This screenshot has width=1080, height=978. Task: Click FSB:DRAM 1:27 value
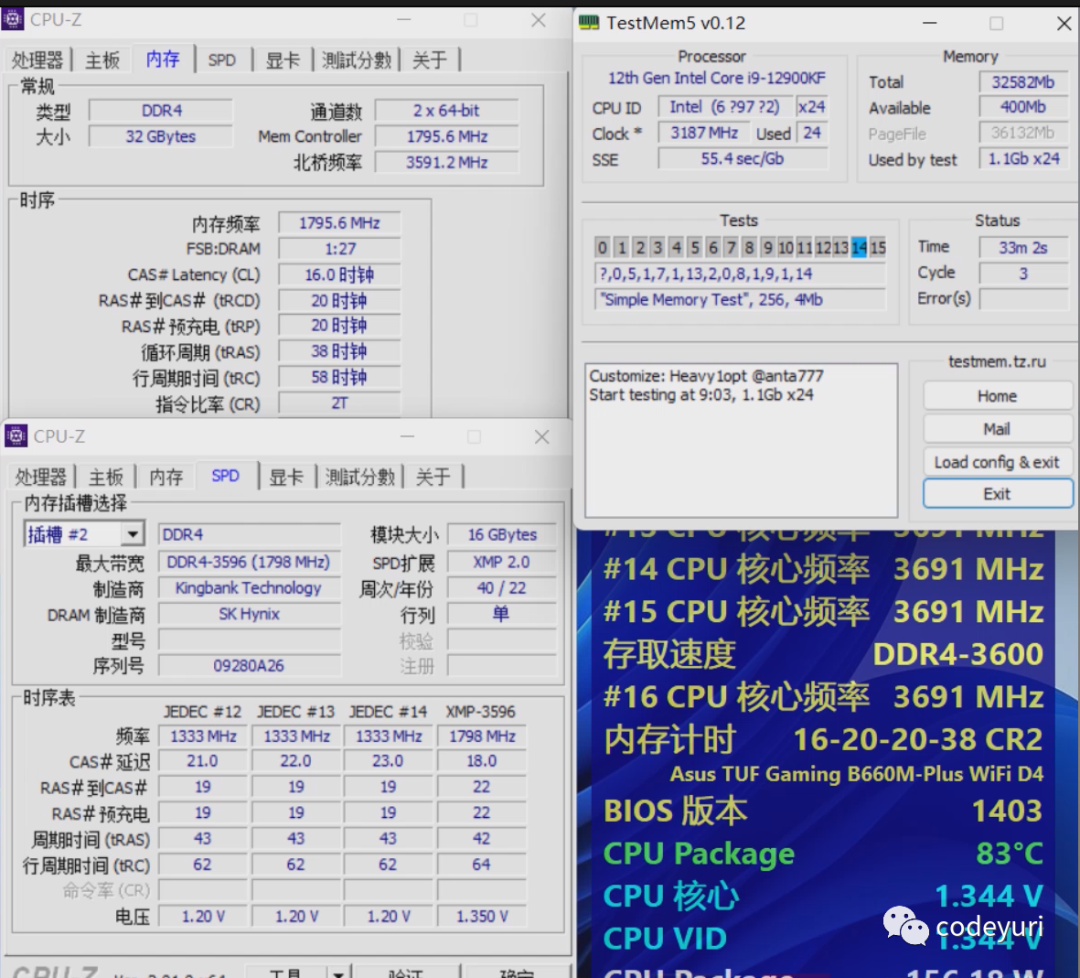340,249
